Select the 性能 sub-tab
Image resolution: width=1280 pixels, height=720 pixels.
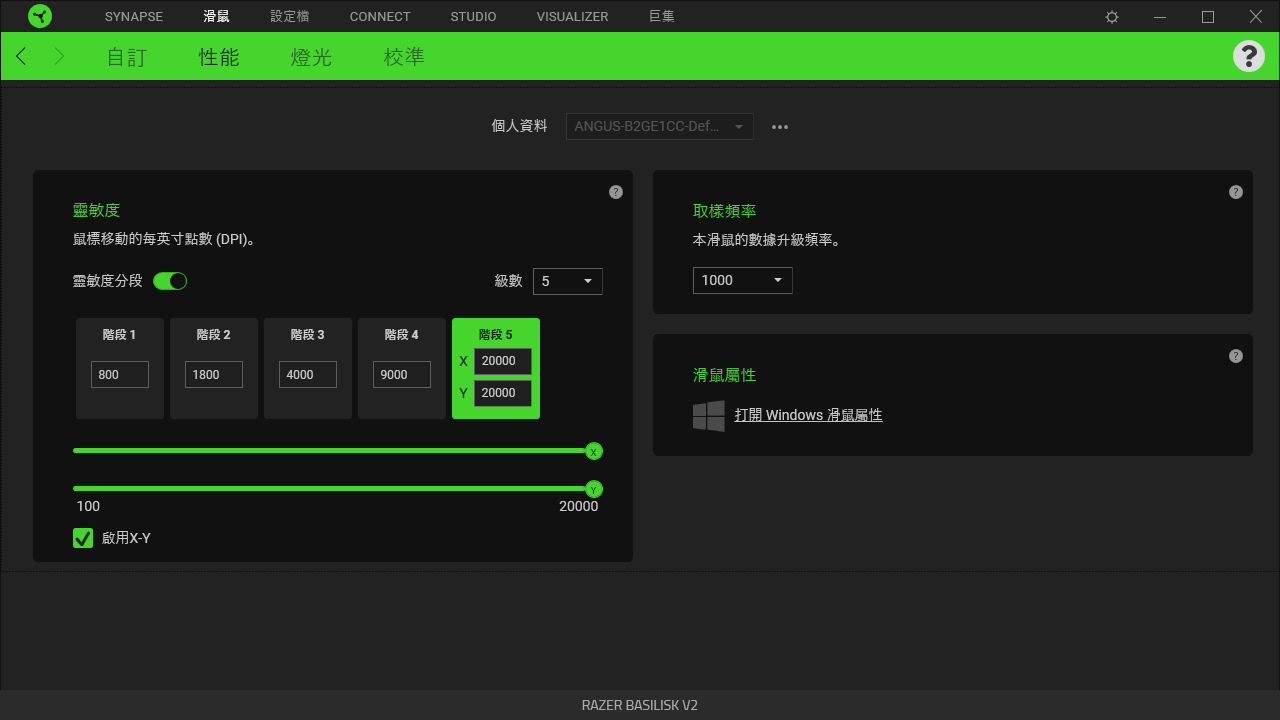click(x=219, y=57)
